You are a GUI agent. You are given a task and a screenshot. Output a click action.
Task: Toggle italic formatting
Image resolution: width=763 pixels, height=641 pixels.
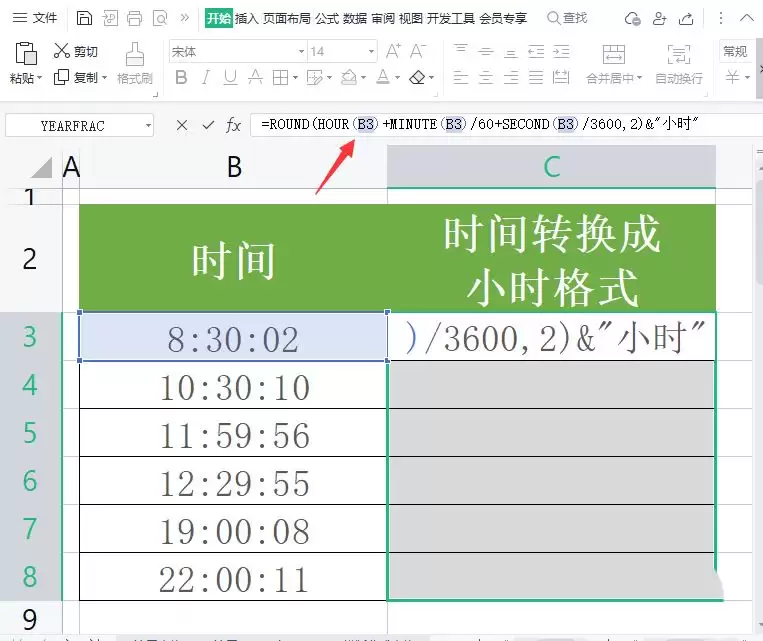click(206, 77)
